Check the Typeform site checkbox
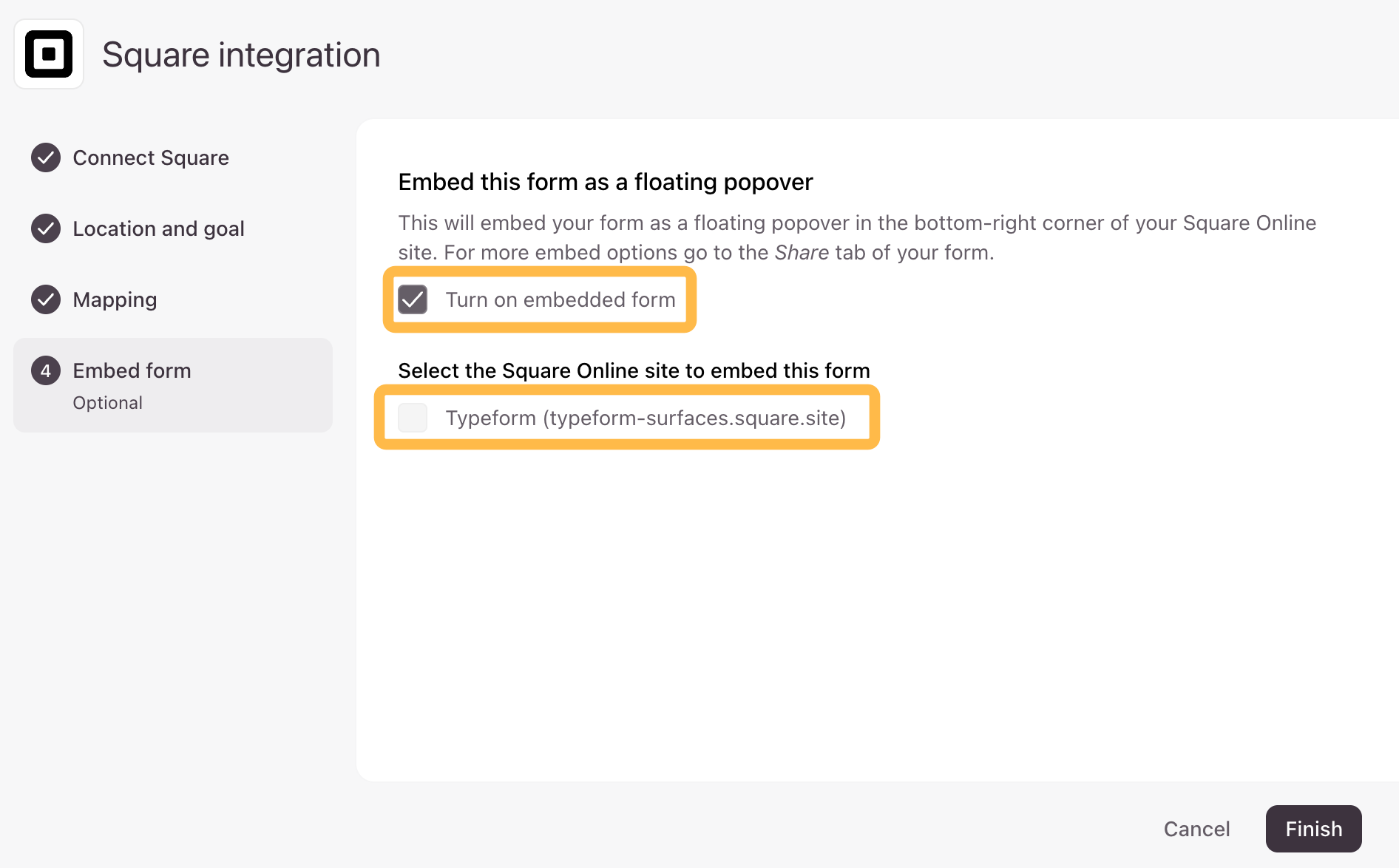This screenshot has width=1399, height=868. click(413, 418)
